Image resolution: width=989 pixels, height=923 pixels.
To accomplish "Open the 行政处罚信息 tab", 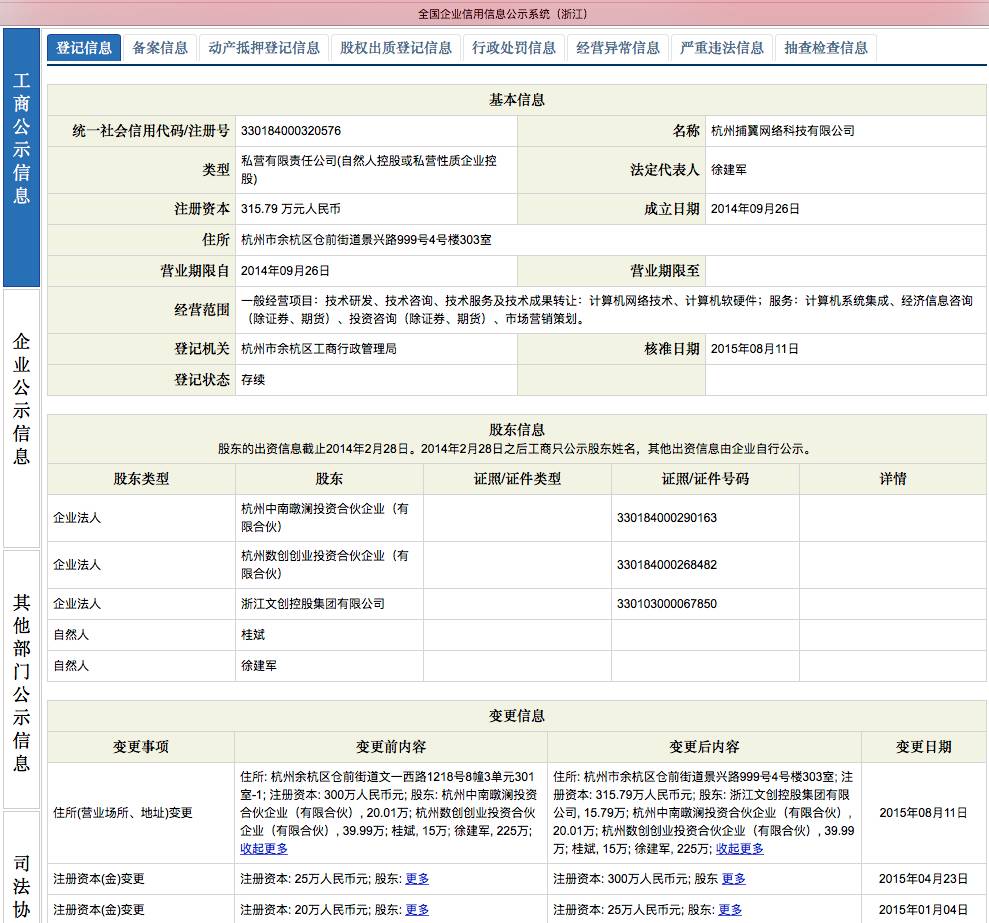I will click(513, 48).
